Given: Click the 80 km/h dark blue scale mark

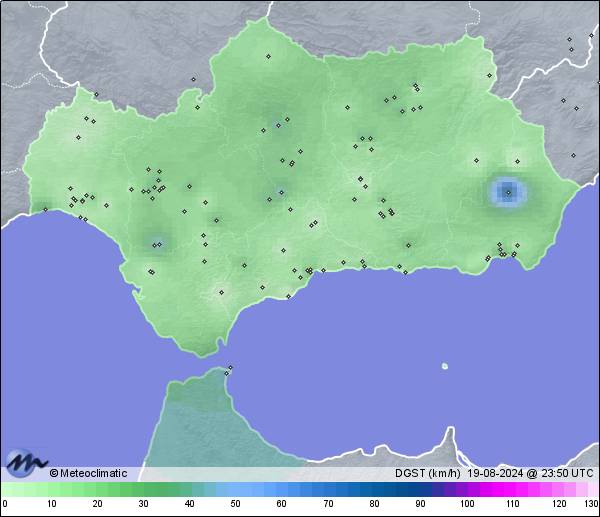Looking at the screenshot, I should 373,503.
